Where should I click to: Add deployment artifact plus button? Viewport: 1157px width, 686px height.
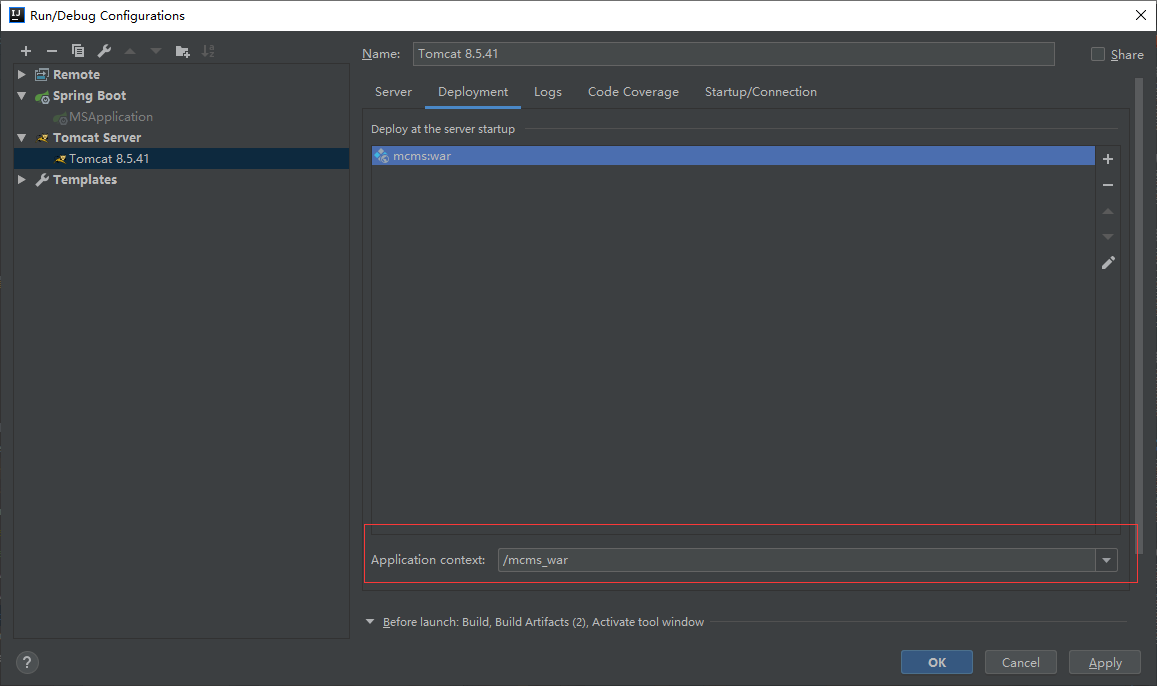1108,159
